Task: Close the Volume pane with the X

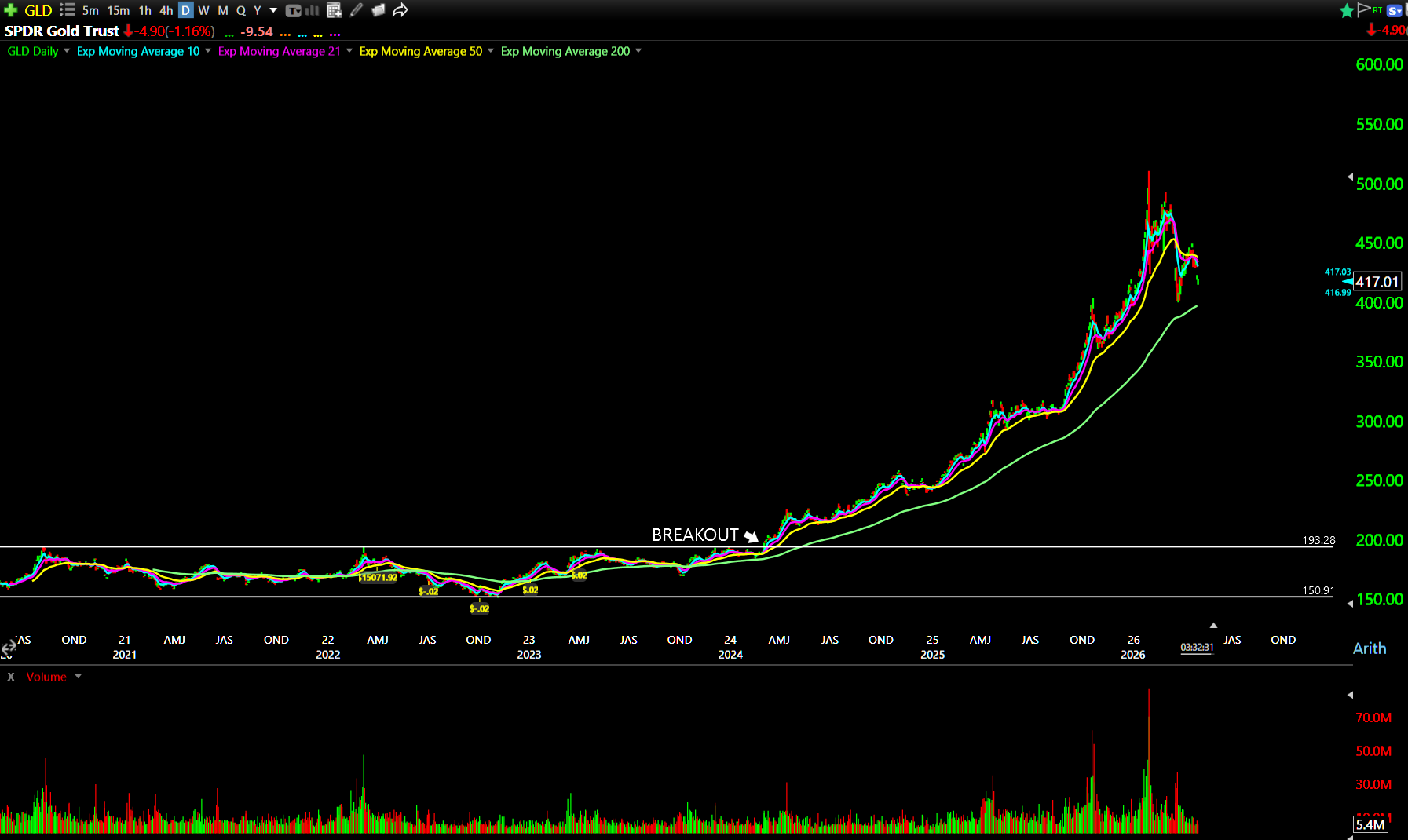Action: (x=11, y=677)
